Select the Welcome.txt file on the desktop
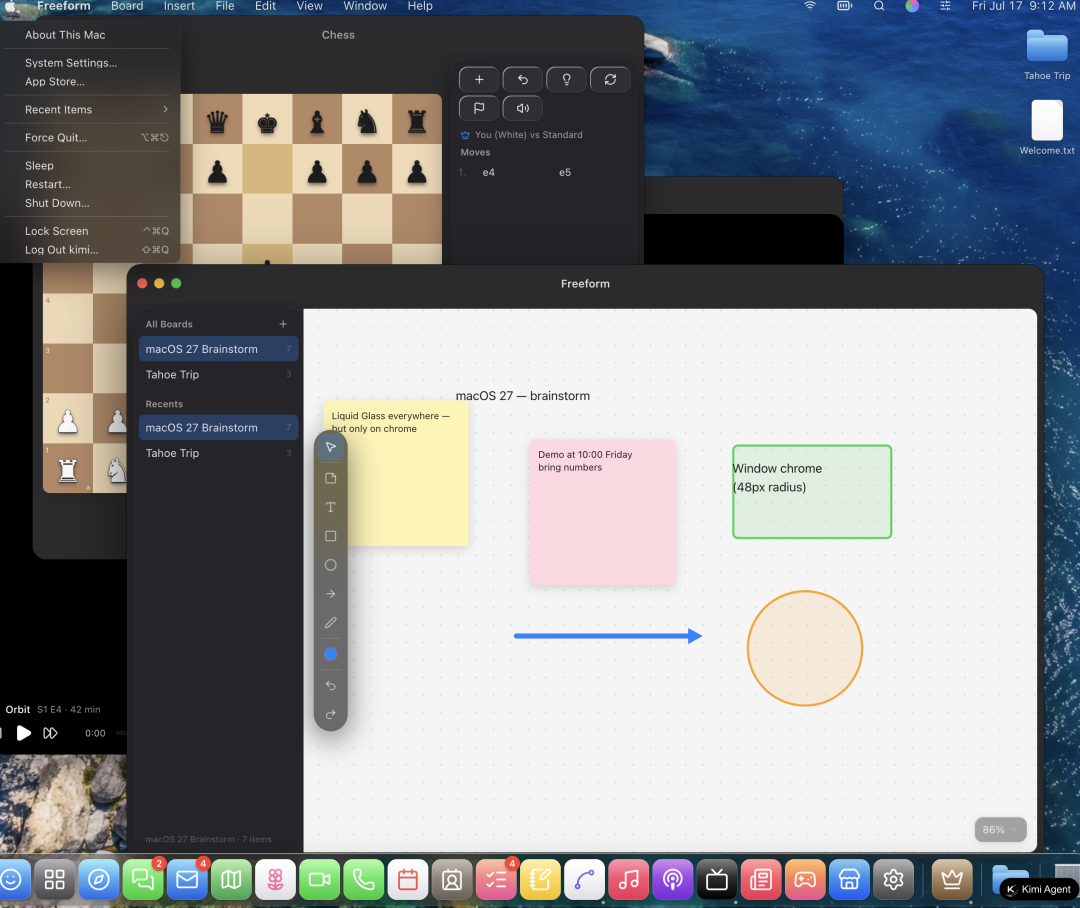This screenshot has height=908, width=1080. (x=1047, y=128)
